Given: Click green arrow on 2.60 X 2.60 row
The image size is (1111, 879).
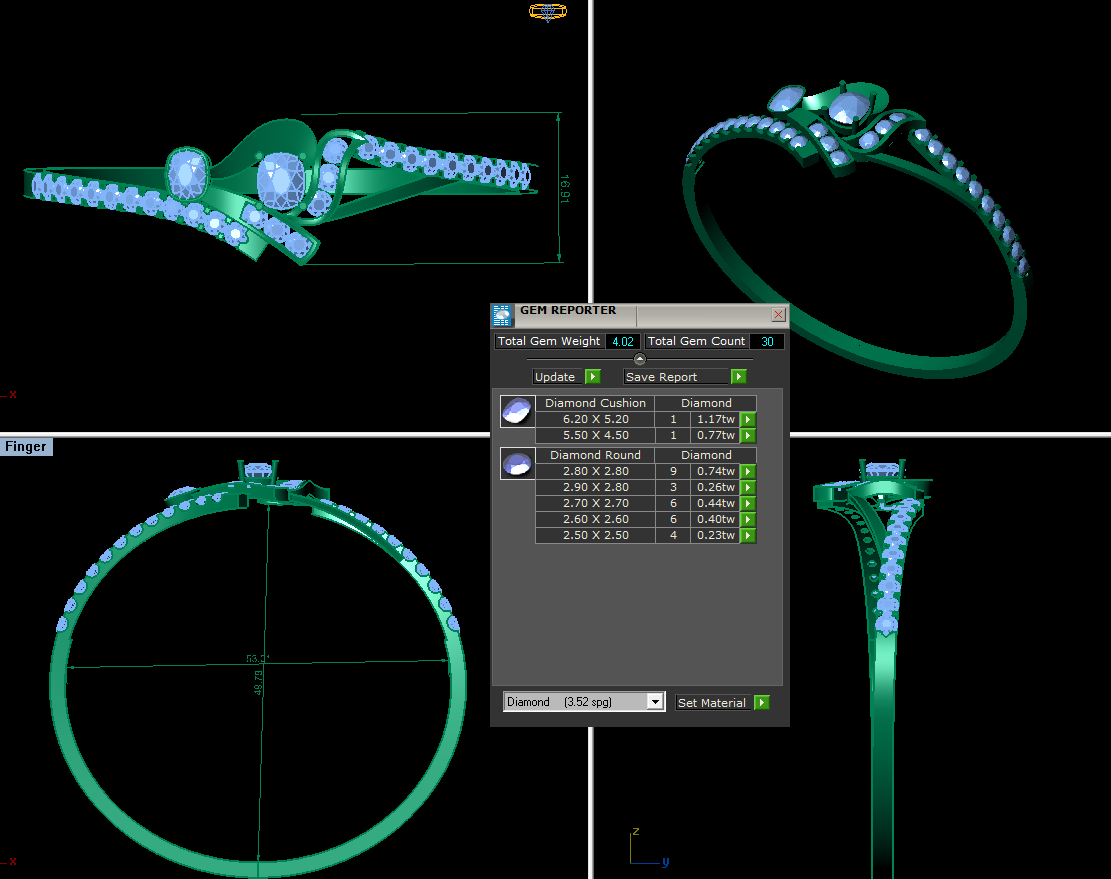Looking at the screenshot, I should click(x=748, y=519).
